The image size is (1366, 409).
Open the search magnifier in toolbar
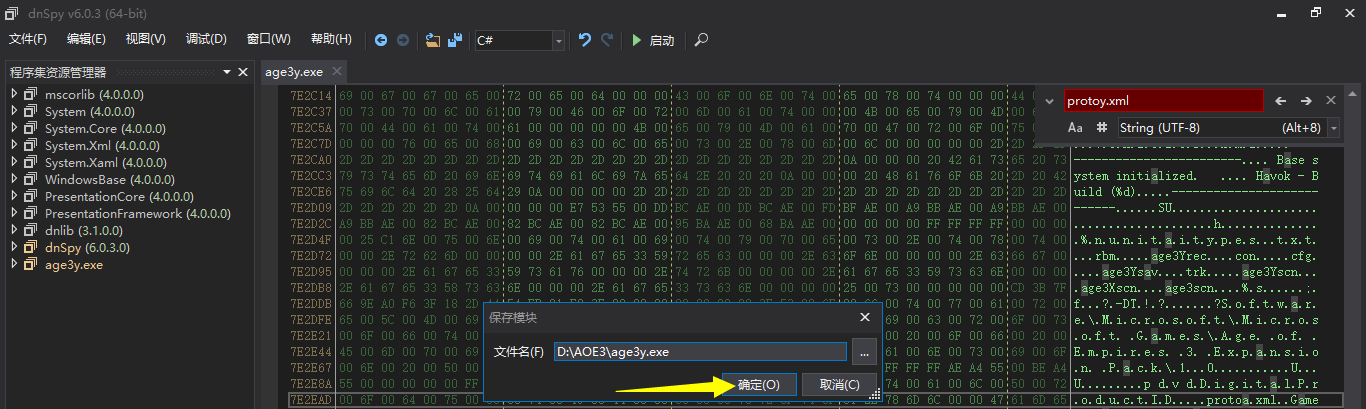(x=702, y=40)
